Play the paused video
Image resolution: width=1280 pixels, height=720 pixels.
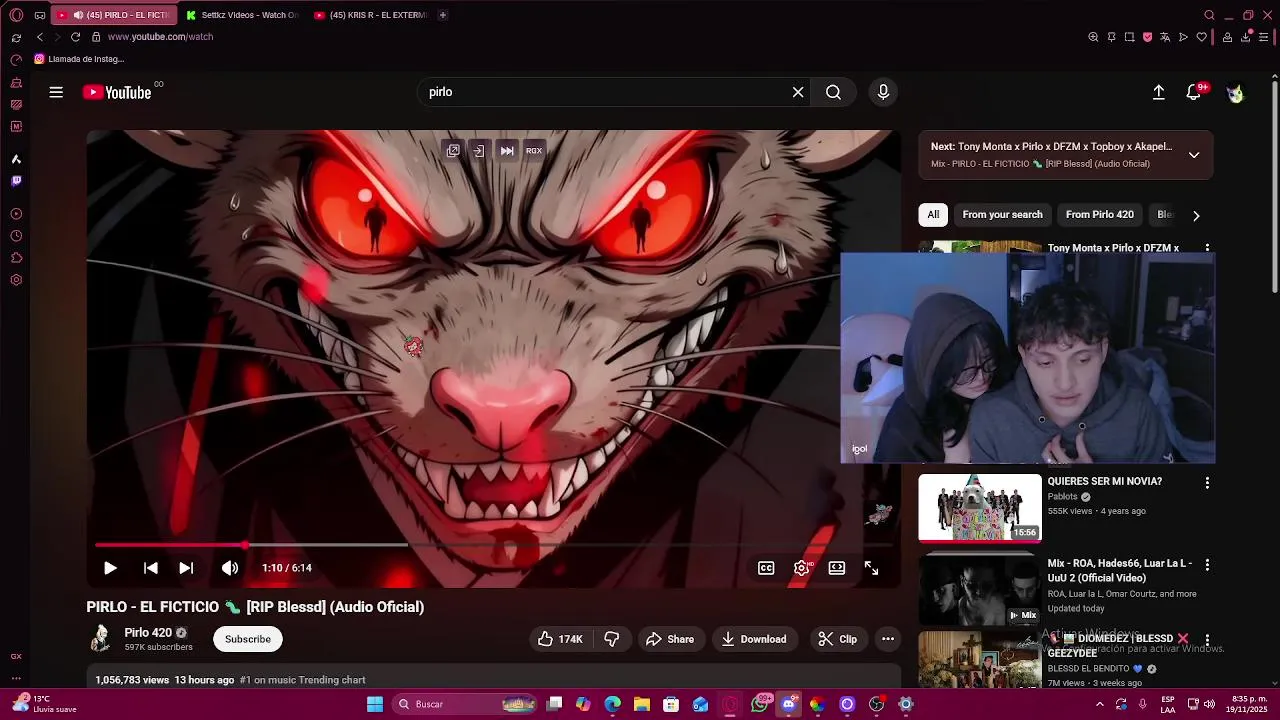110,568
